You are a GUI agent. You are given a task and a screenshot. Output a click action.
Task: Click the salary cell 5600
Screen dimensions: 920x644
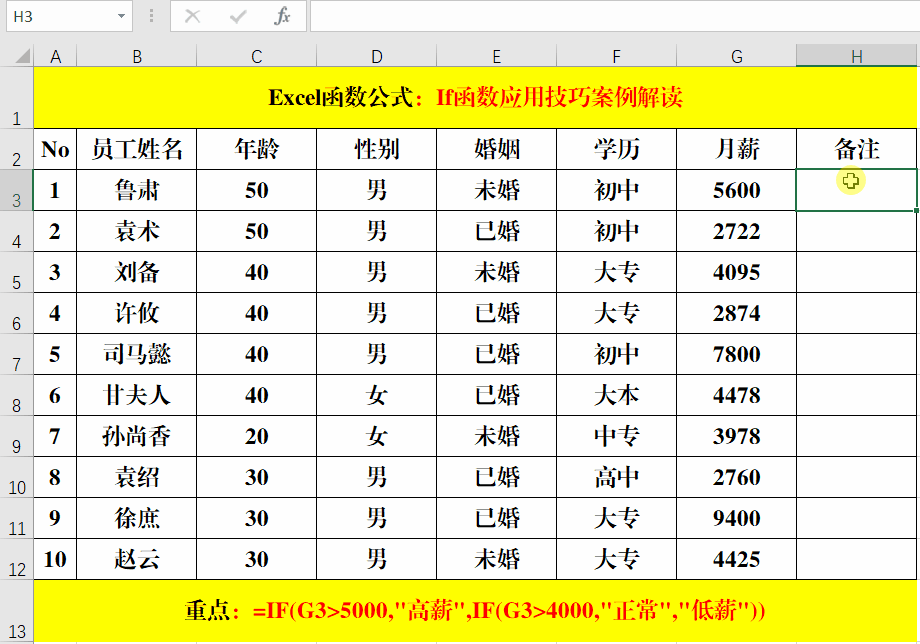coord(736,190)
